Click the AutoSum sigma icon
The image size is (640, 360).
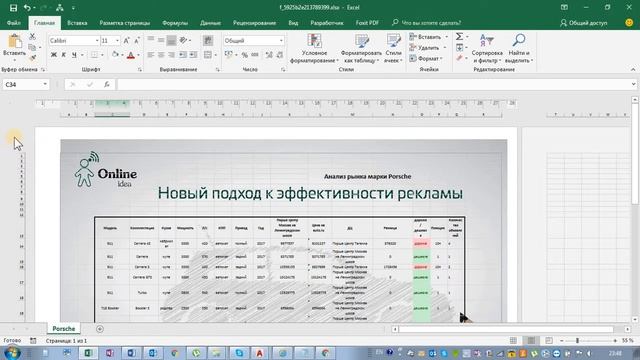click(459, 37)
